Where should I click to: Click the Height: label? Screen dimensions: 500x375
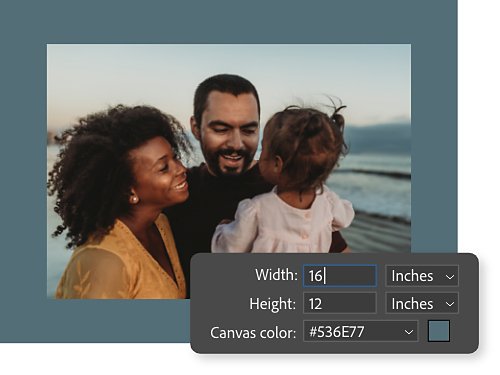tap(273, 304)
